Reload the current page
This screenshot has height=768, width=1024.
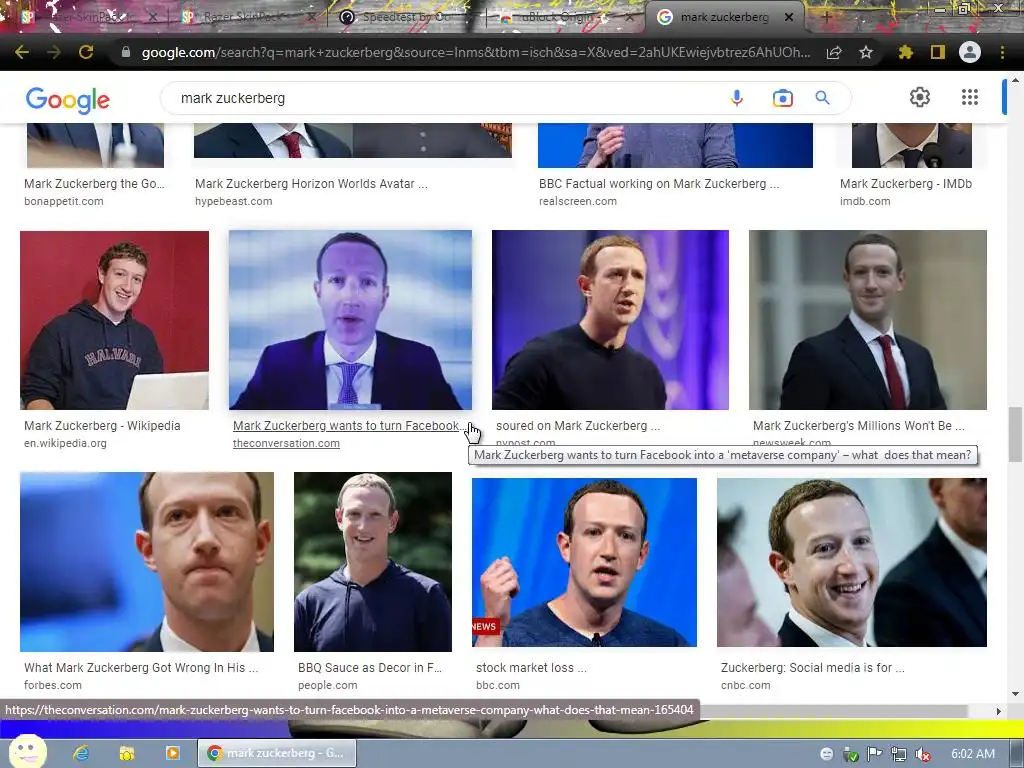pos(86,52)
